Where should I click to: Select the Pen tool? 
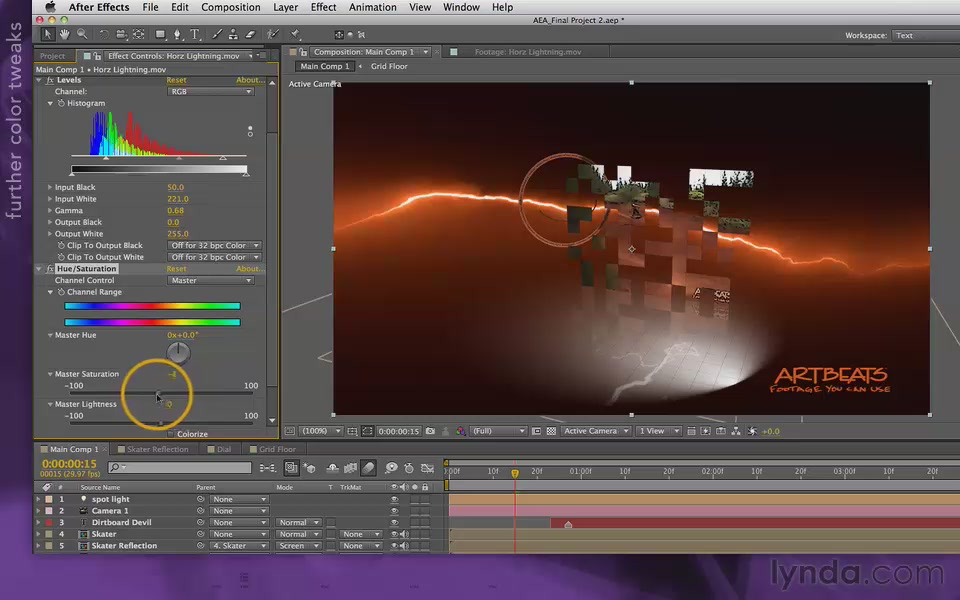178,34
